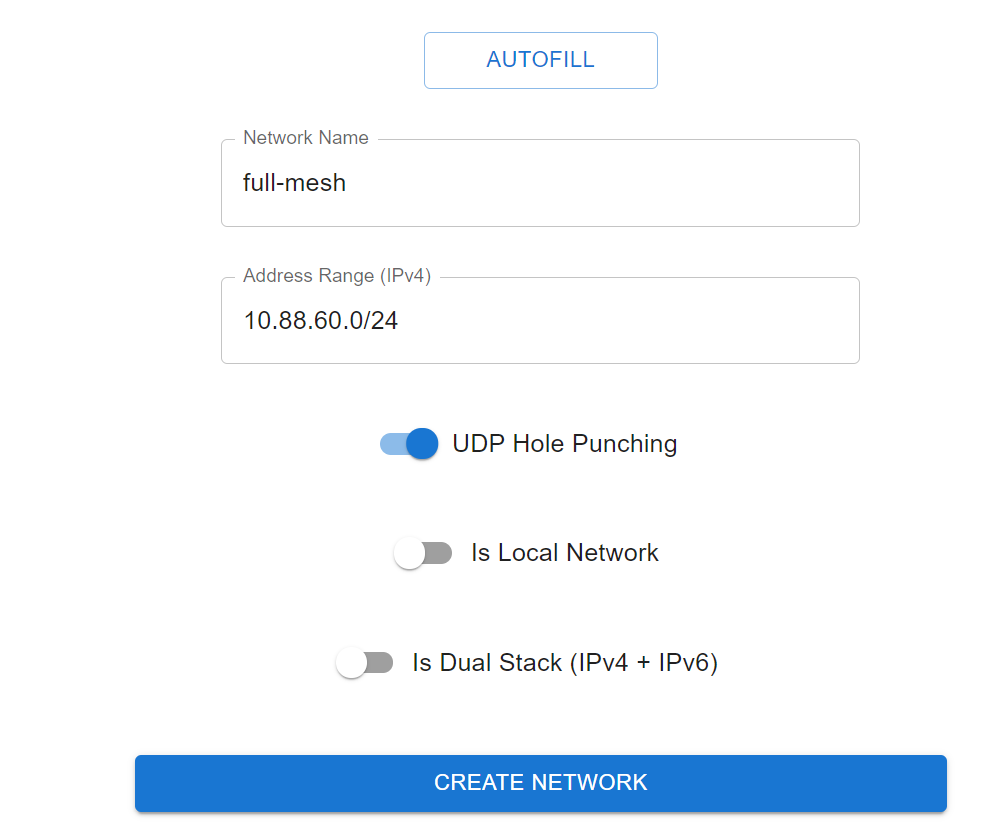997x827 pixels.
Task: Use AUTOFILL to populate the form
Action: click(x=540, y=60)
